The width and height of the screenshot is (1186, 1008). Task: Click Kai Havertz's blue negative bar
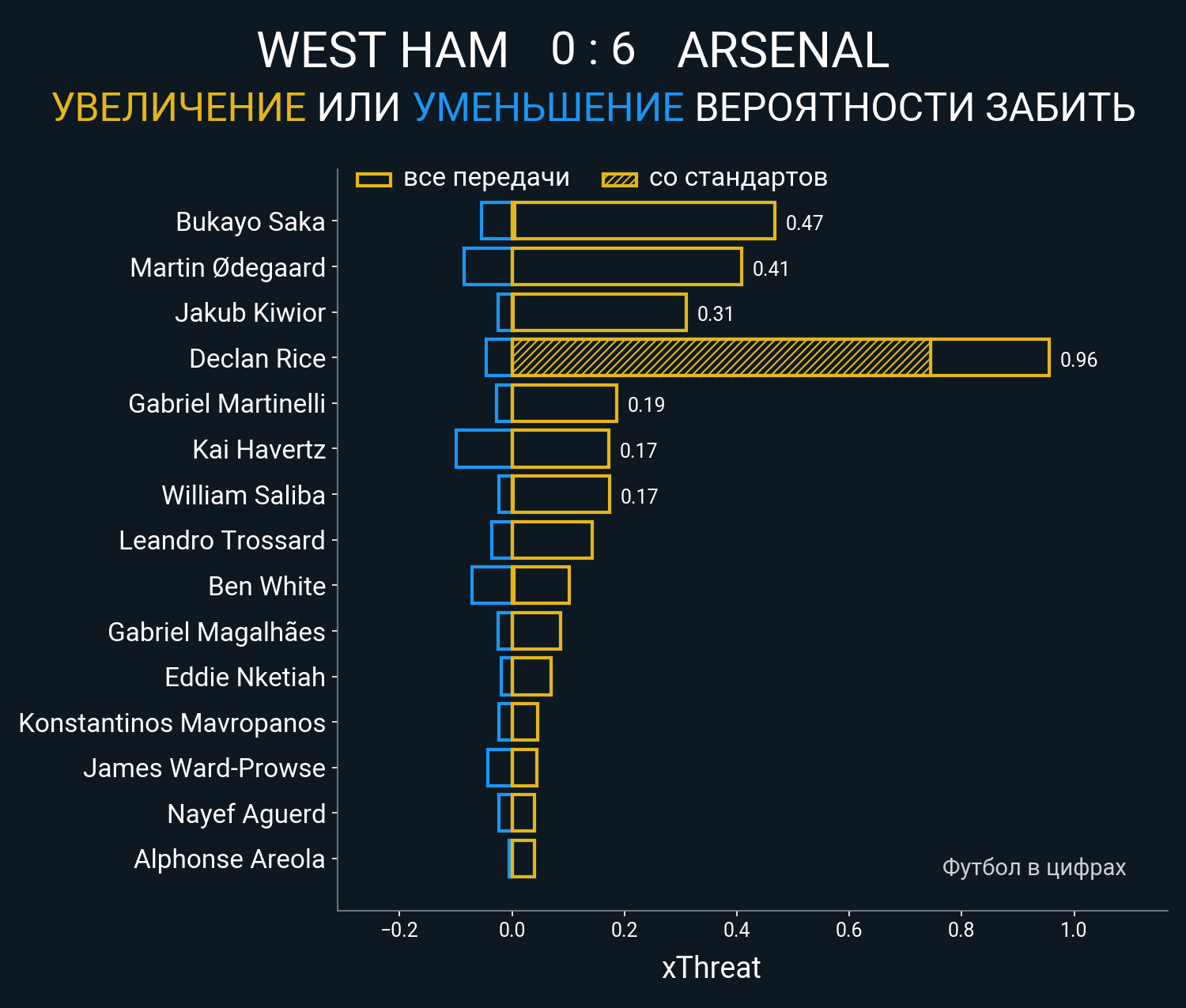click(484, 449)
